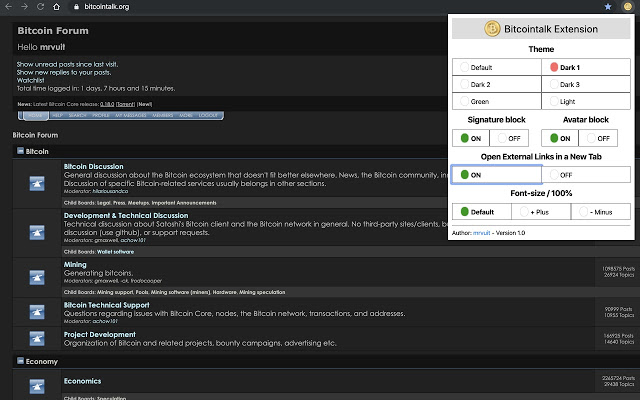Open the Search menu item
This screenshot has height=400, width=640.
click(x=78, y=116)
